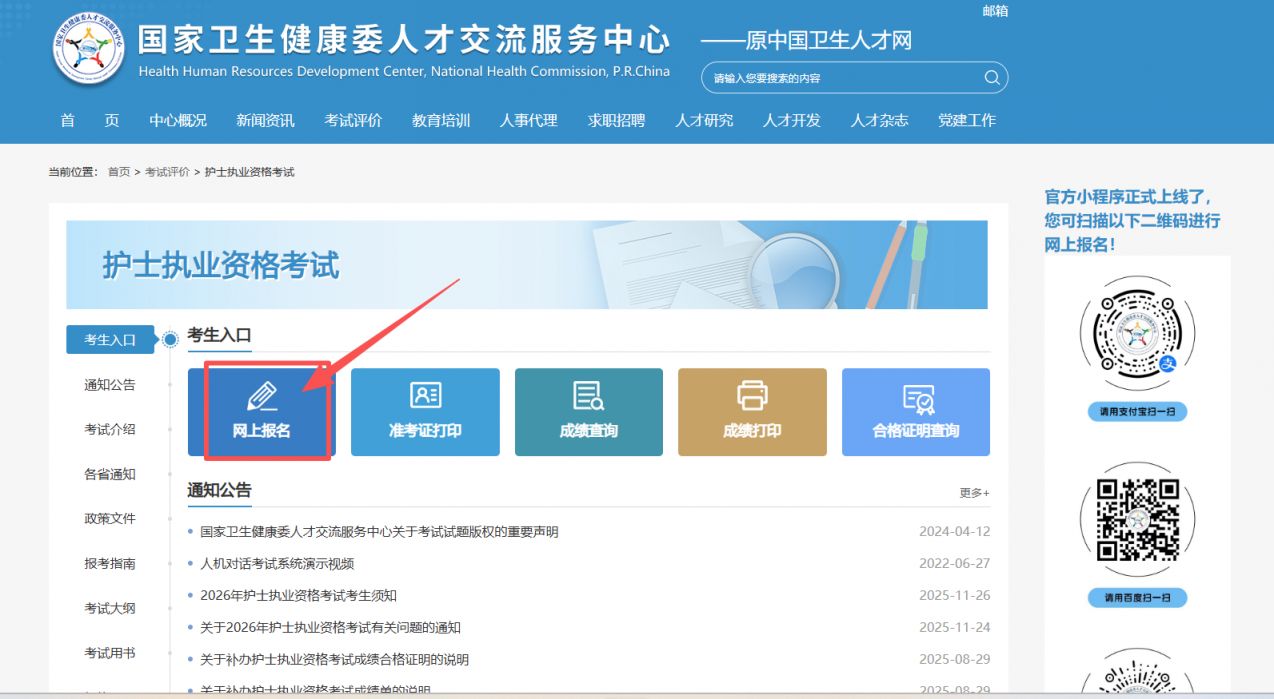Open 考试介绍 from the sidebar
The height and width of the screenshot is (699, 1274).
pyautogui.click(x=110, y=430)
